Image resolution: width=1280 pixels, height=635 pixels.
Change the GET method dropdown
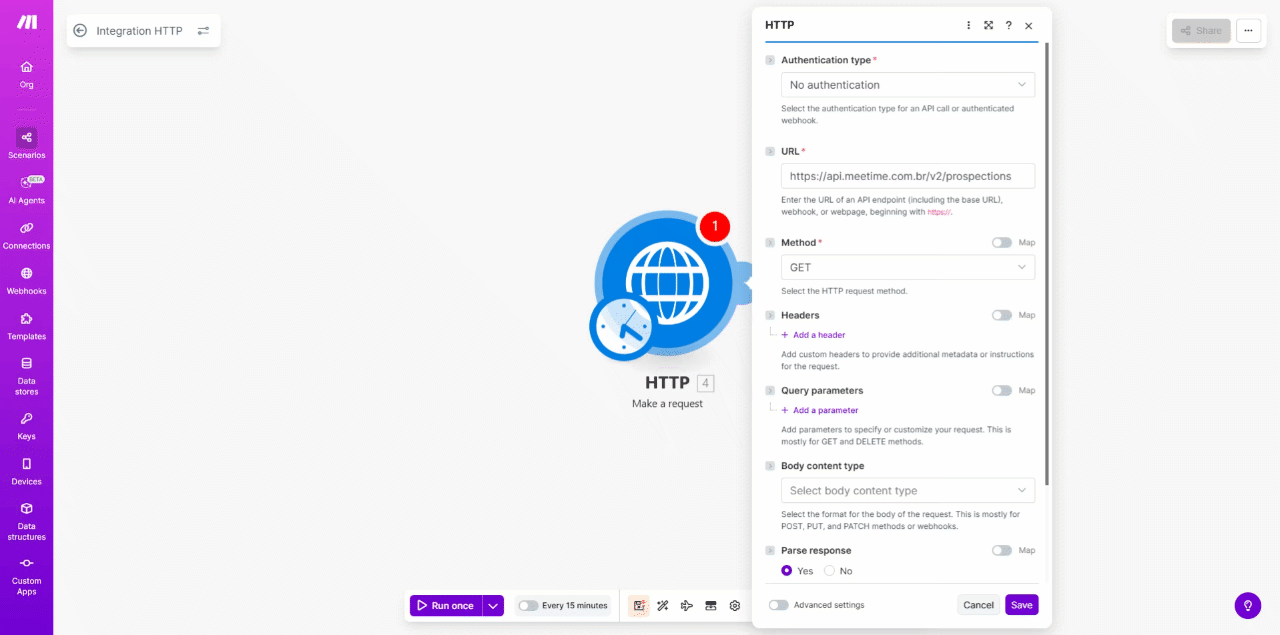[x=907, y=267]
